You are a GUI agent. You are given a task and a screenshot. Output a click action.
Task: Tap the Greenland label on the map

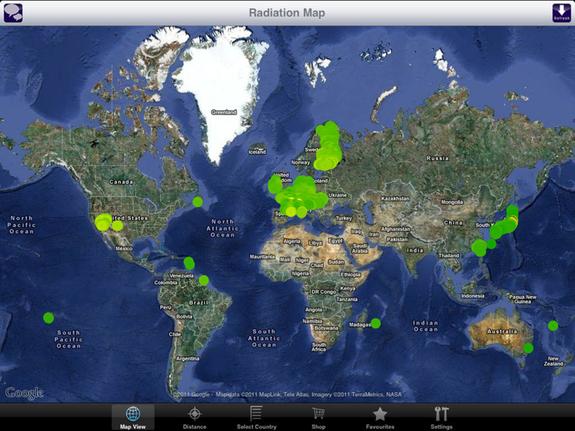pyautogui.click(x=224, y=112)
